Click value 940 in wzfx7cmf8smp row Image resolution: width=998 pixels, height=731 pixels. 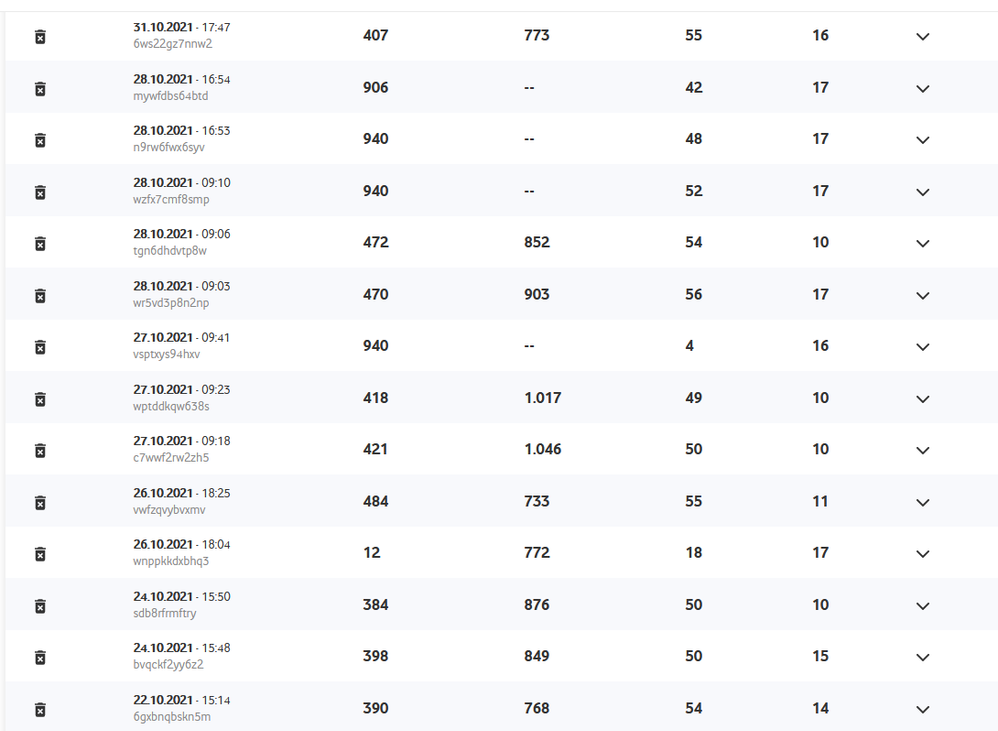pyautogui.click(x=375, y=191)
